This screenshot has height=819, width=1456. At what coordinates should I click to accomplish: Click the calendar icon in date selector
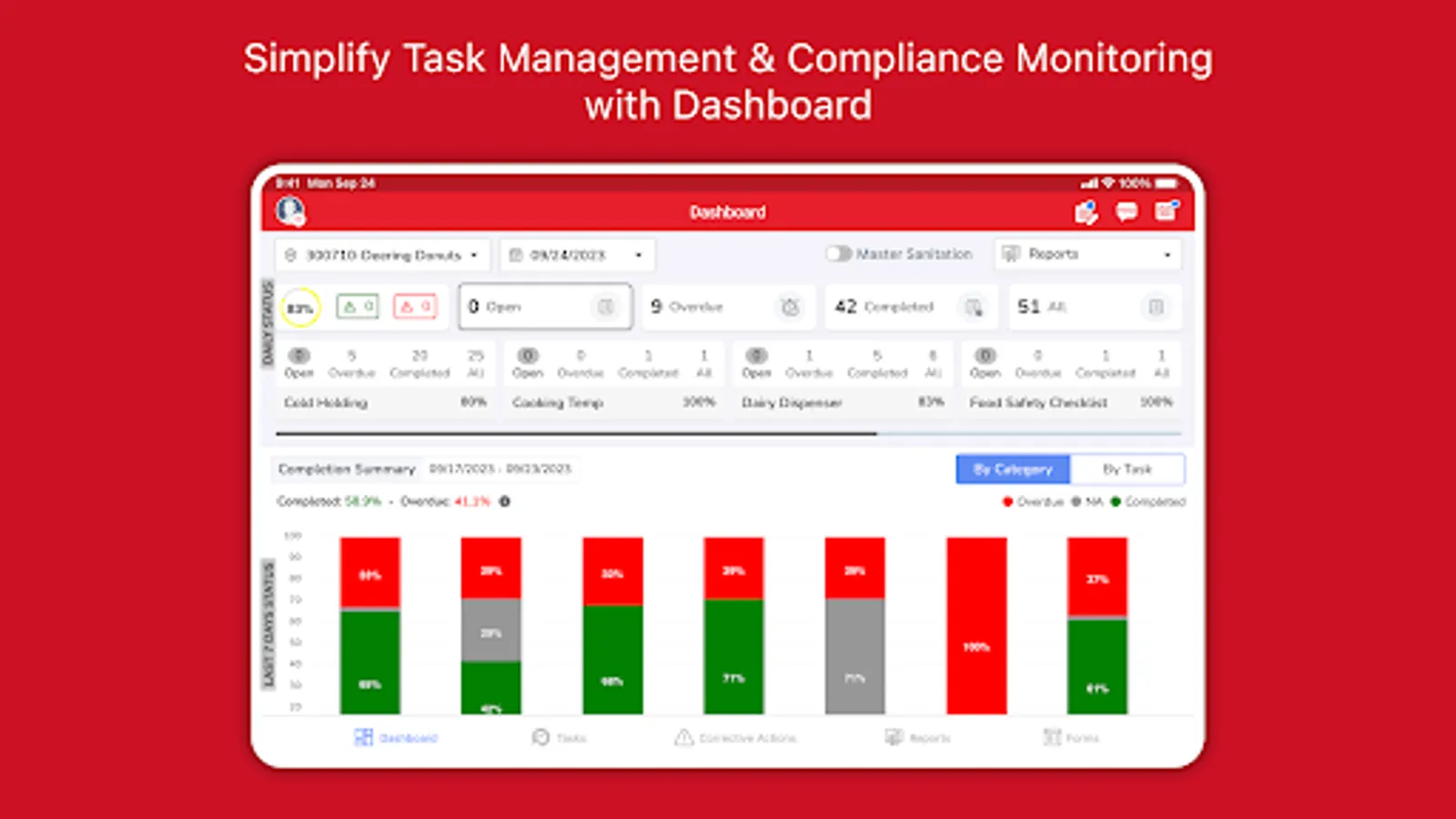516,255
